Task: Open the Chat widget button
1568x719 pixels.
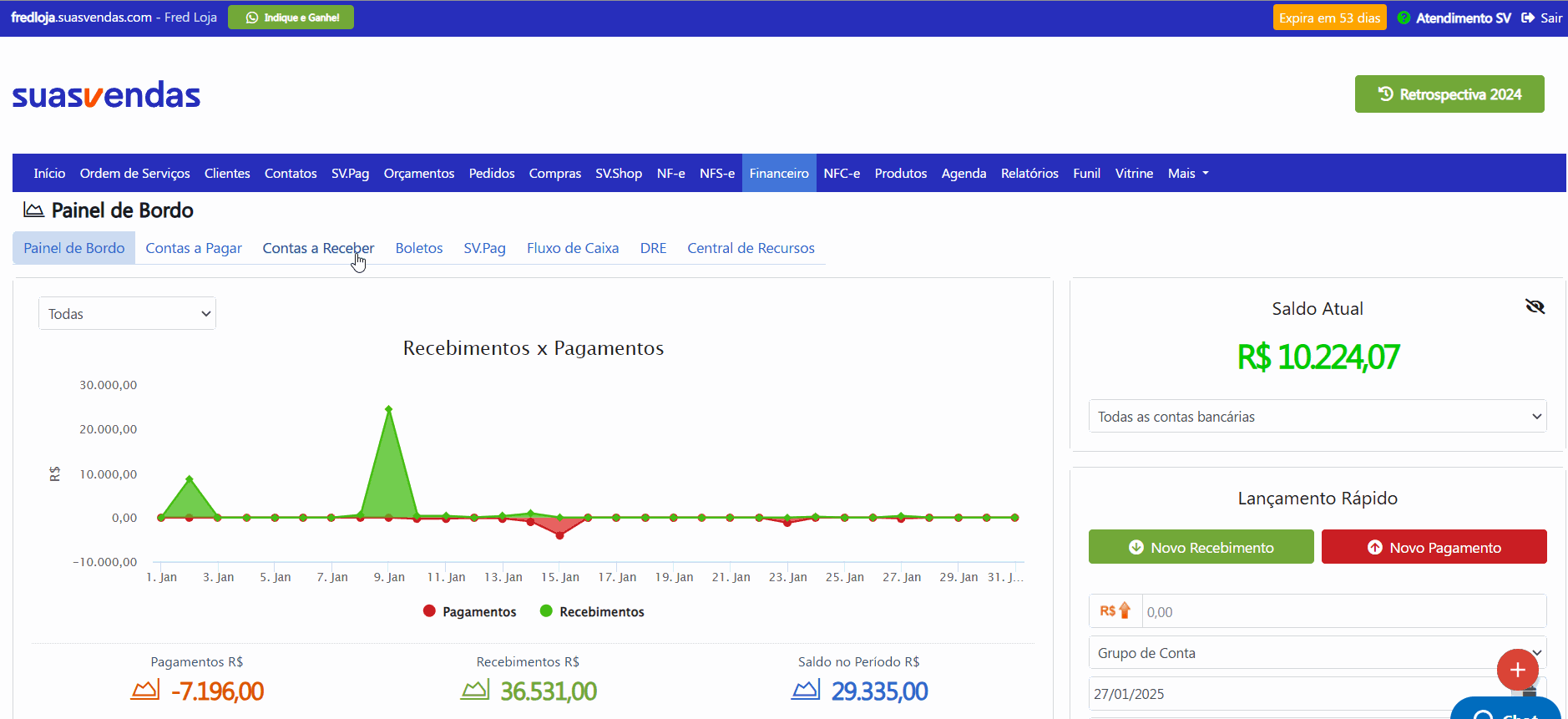Action: click(1506, 709)
